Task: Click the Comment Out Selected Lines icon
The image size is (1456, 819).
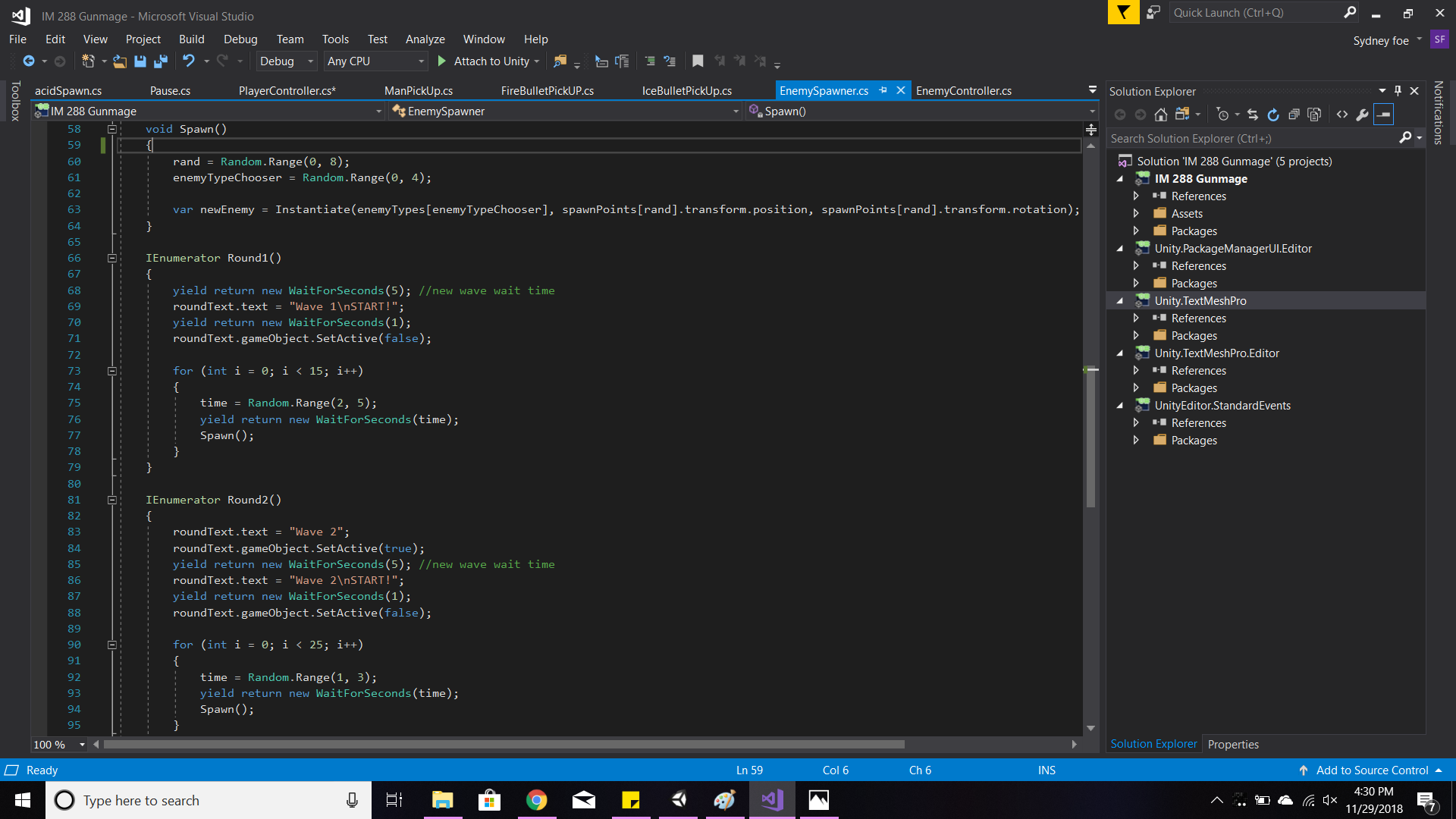Action: (650, 61)
